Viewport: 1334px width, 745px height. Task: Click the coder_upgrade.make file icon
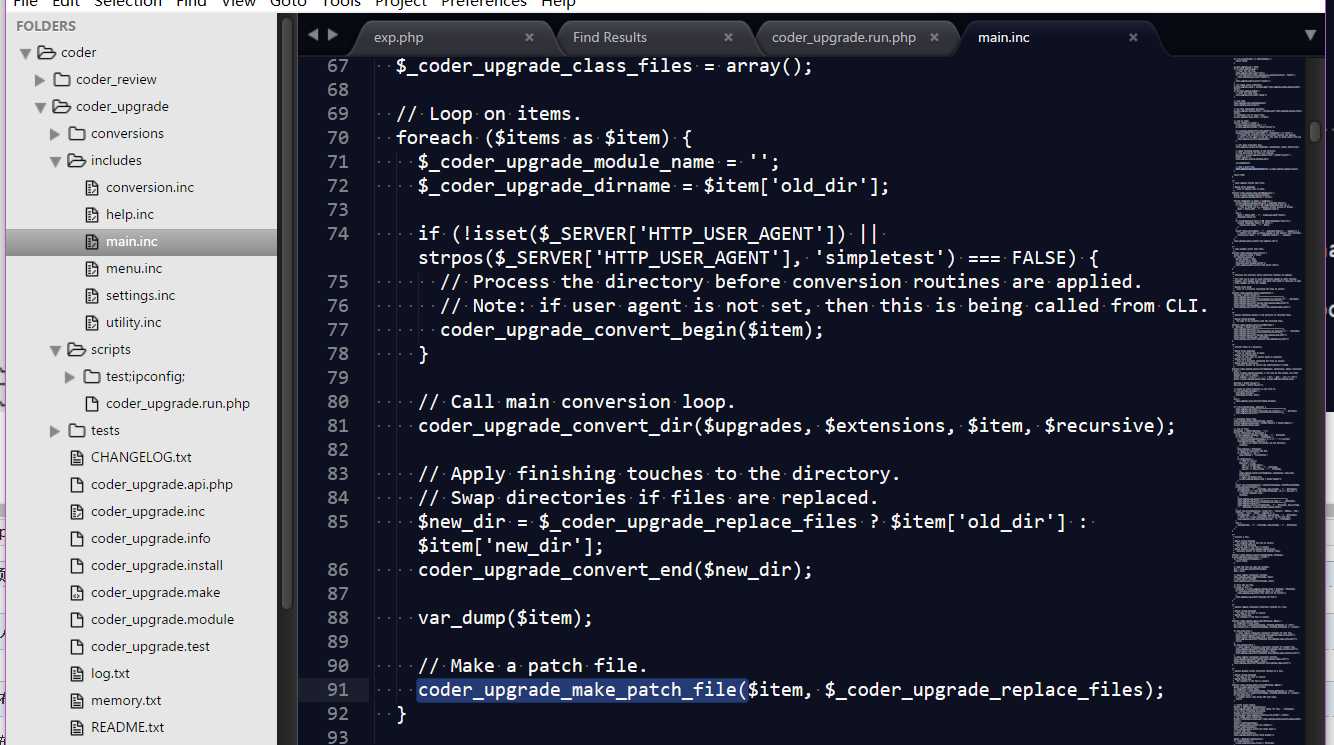point(77,592)
